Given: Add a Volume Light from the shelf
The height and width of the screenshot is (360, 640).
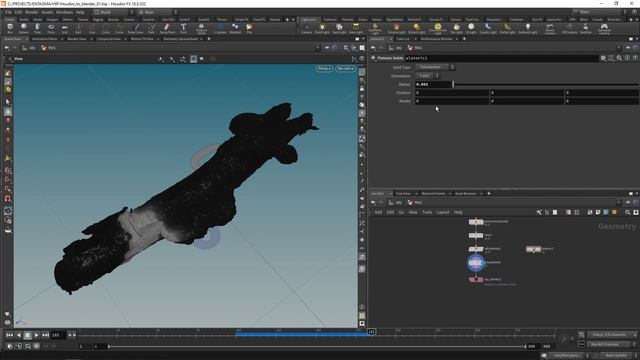Looking at the screenshot, I should pyautogui.click(x=396, y=29).
